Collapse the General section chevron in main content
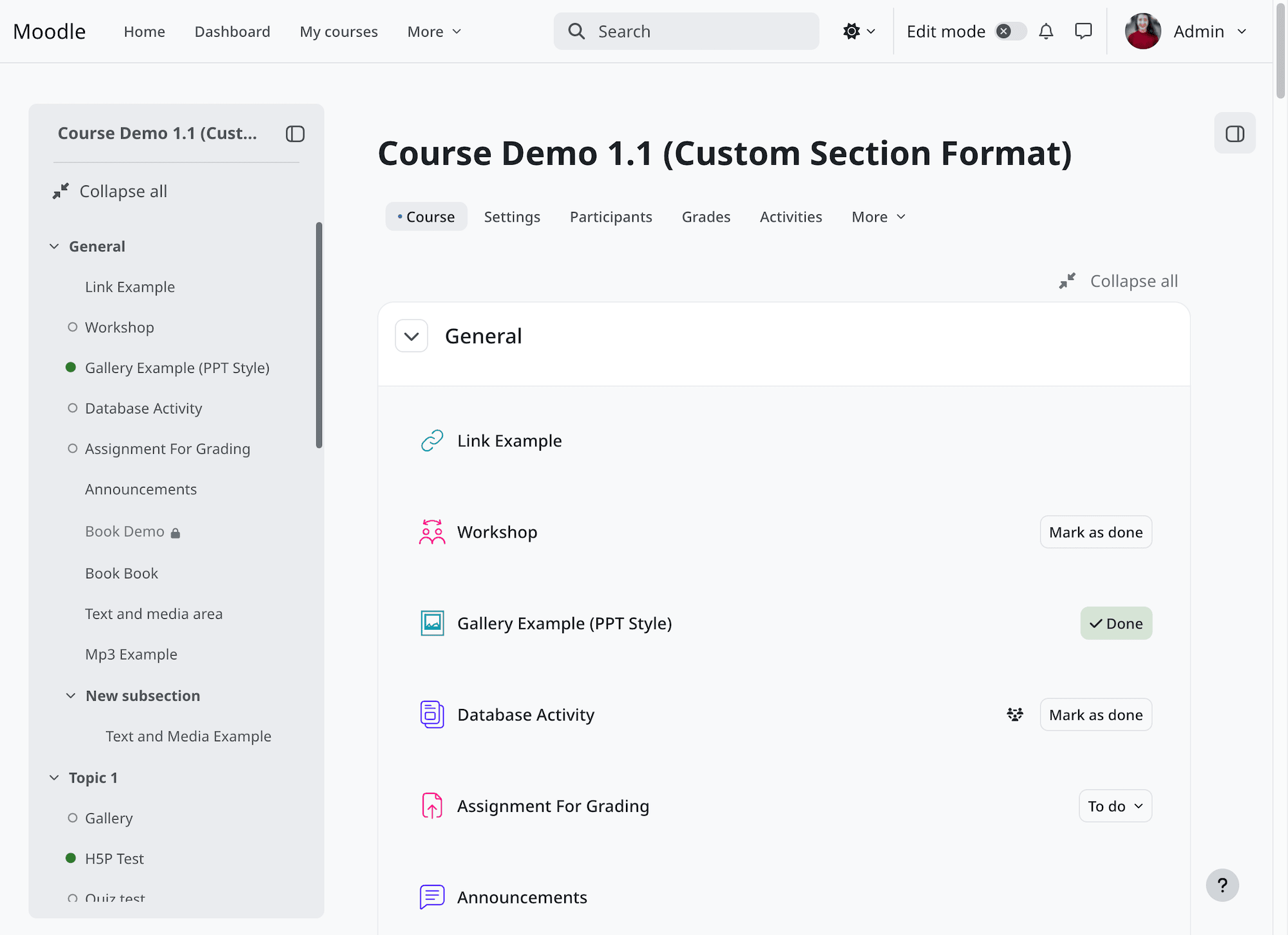Image resolution: width=1288 pixels, height=935 pixels. pyautogui.click(x=412, y=336)
